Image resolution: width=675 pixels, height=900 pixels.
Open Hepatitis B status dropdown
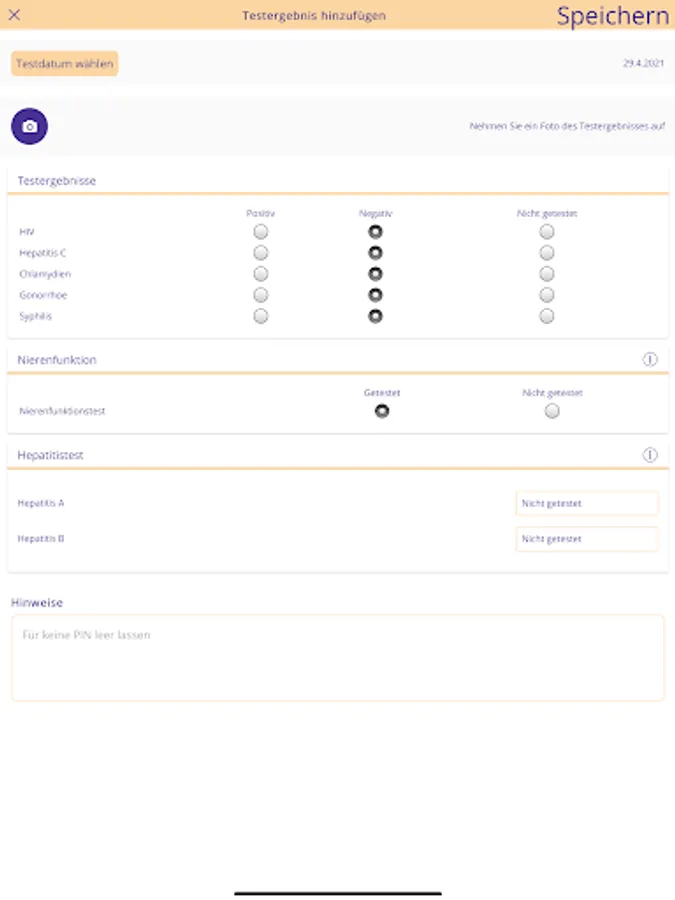tap(587, 539)
